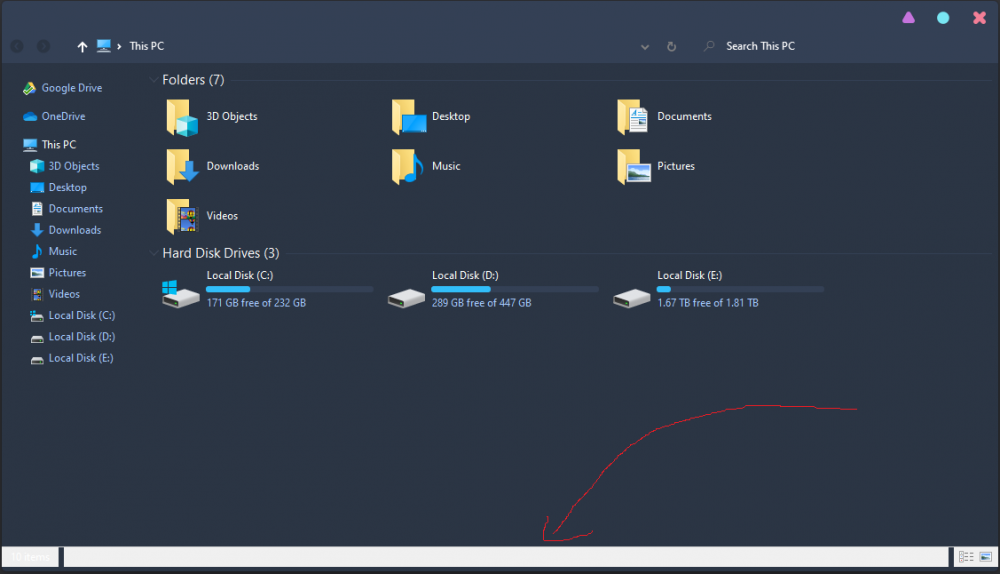Click the This PC breadcrumb in address bar
This screenshot has height=574, width=1000.
tap(146, 47)
